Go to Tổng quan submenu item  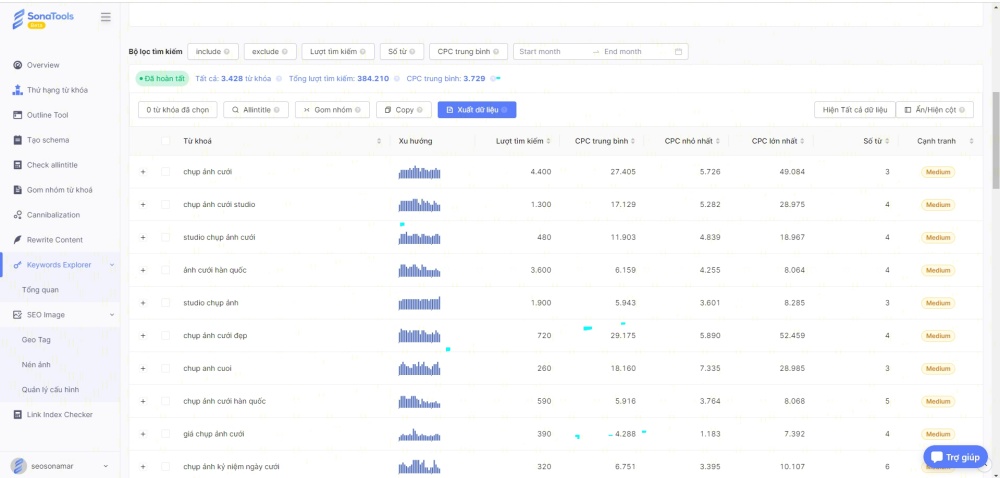click(40, 290)
